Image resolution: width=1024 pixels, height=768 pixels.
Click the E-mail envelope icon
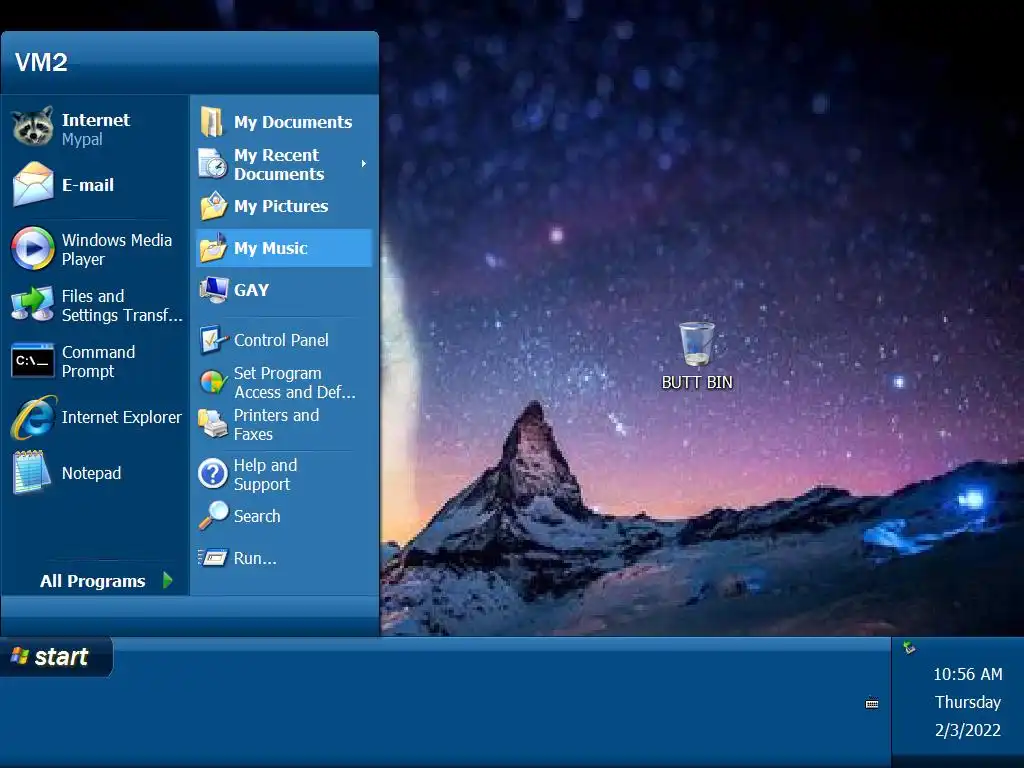[x=33, y=184]
